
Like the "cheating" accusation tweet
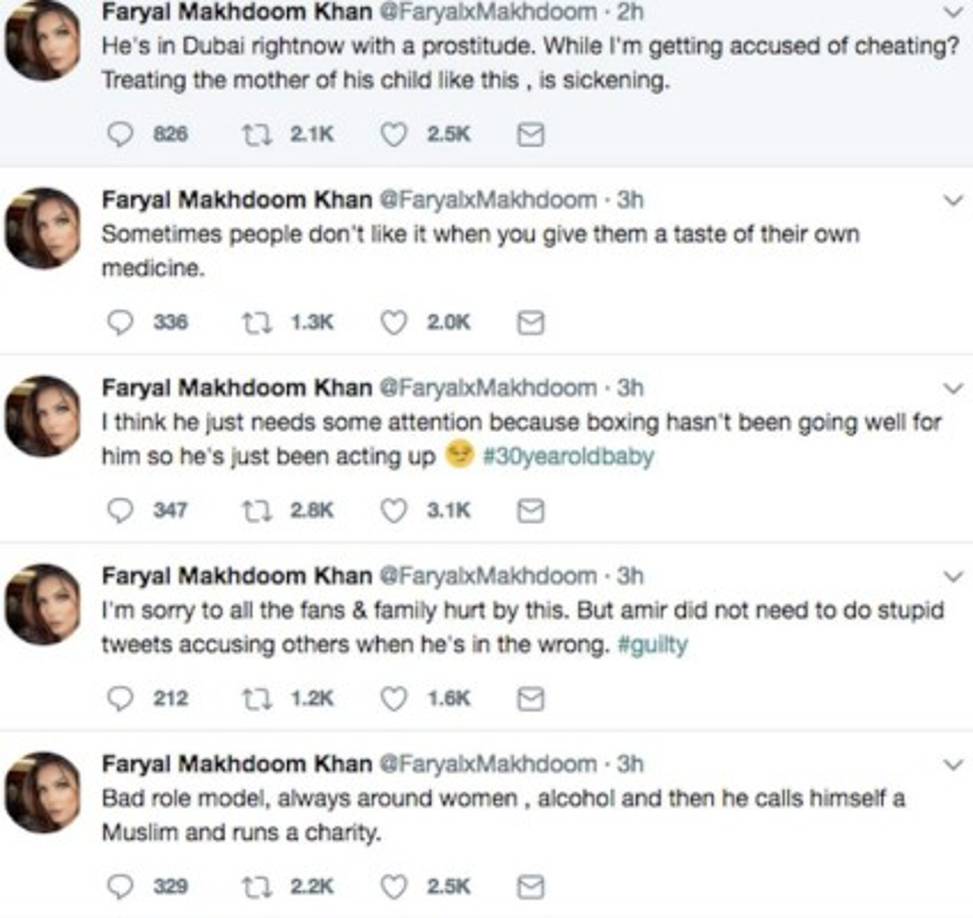point(395,134)
